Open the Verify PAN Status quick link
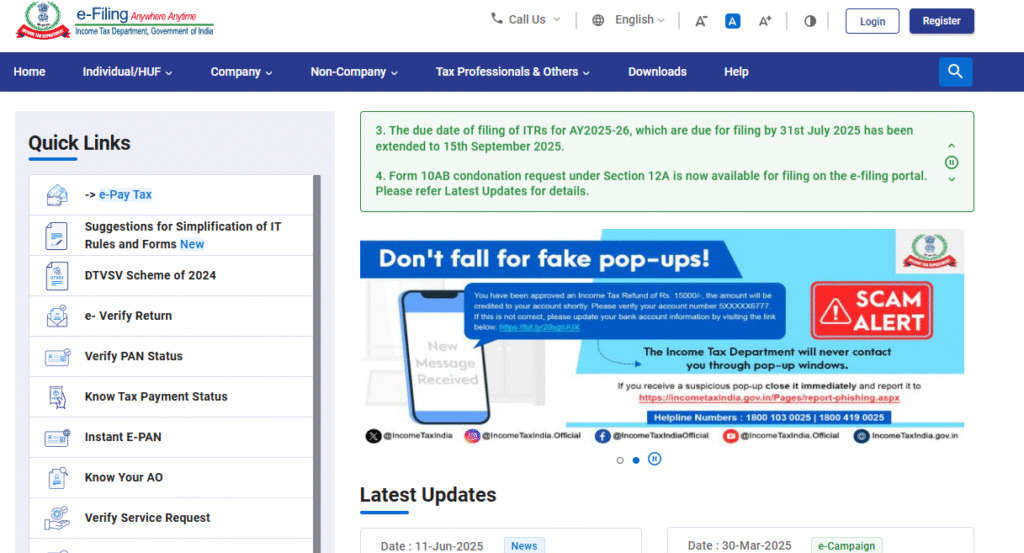The height and width of the screenshot is (553, 1024). tap(133, 356)
